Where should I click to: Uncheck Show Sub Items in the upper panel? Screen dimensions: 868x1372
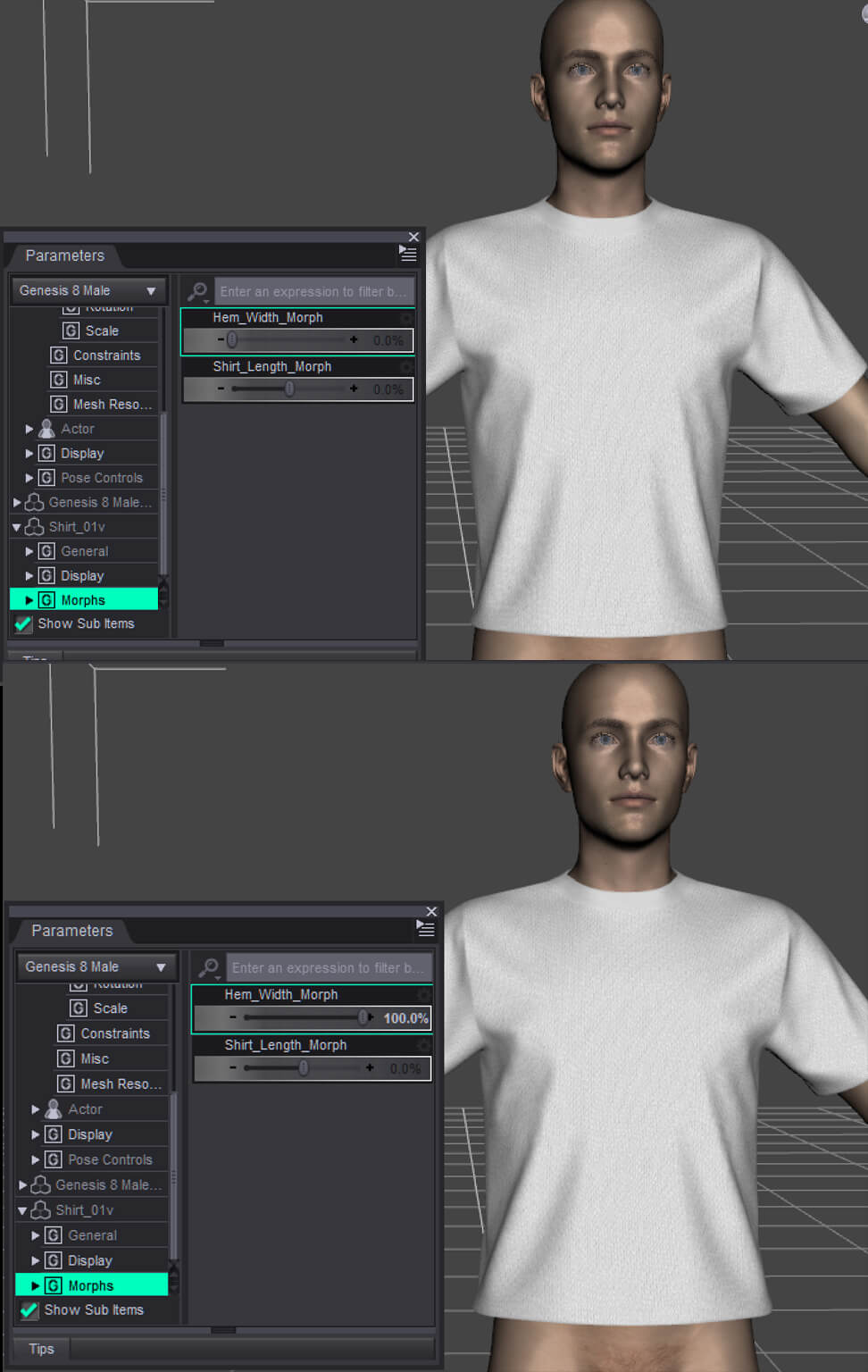pos(24,623)
